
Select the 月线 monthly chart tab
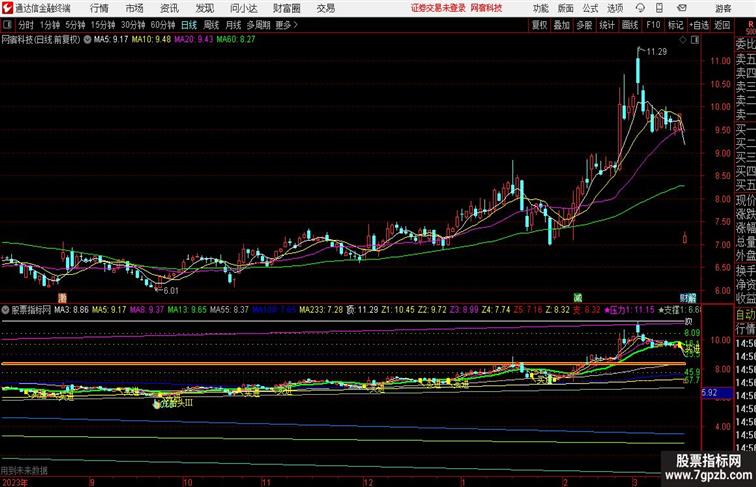coord(233,25)
